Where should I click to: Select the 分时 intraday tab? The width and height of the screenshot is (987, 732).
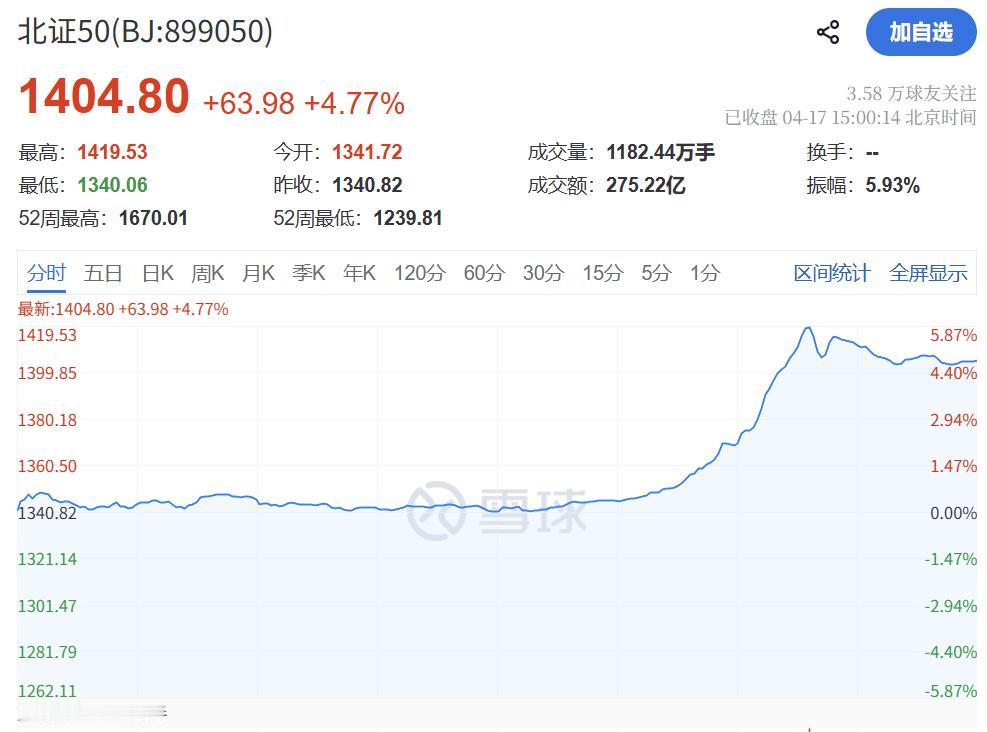47,272
